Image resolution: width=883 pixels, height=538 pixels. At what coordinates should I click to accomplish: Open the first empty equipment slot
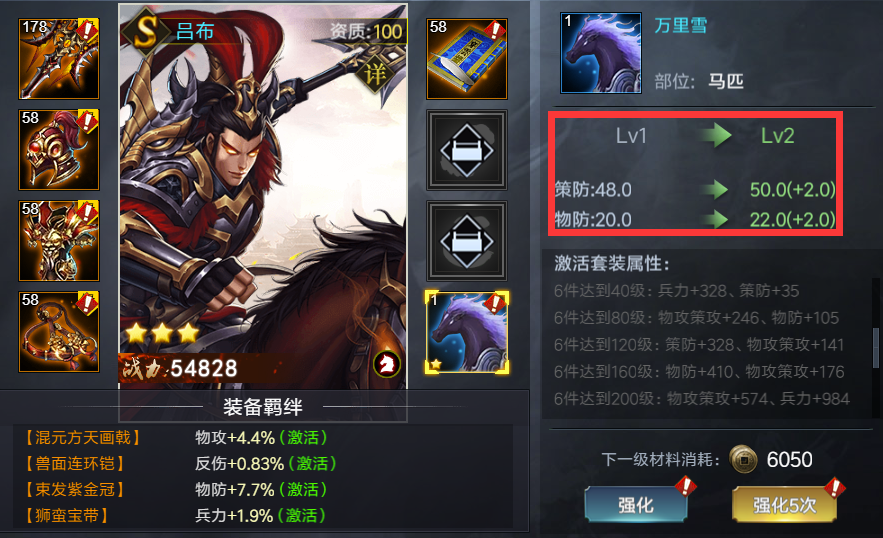coord(467,150)
